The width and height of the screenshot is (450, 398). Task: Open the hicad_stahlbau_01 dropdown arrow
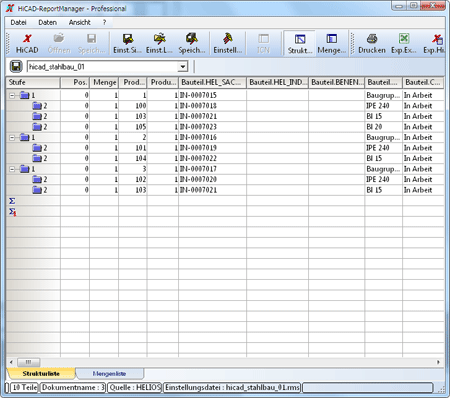[183, 67]
